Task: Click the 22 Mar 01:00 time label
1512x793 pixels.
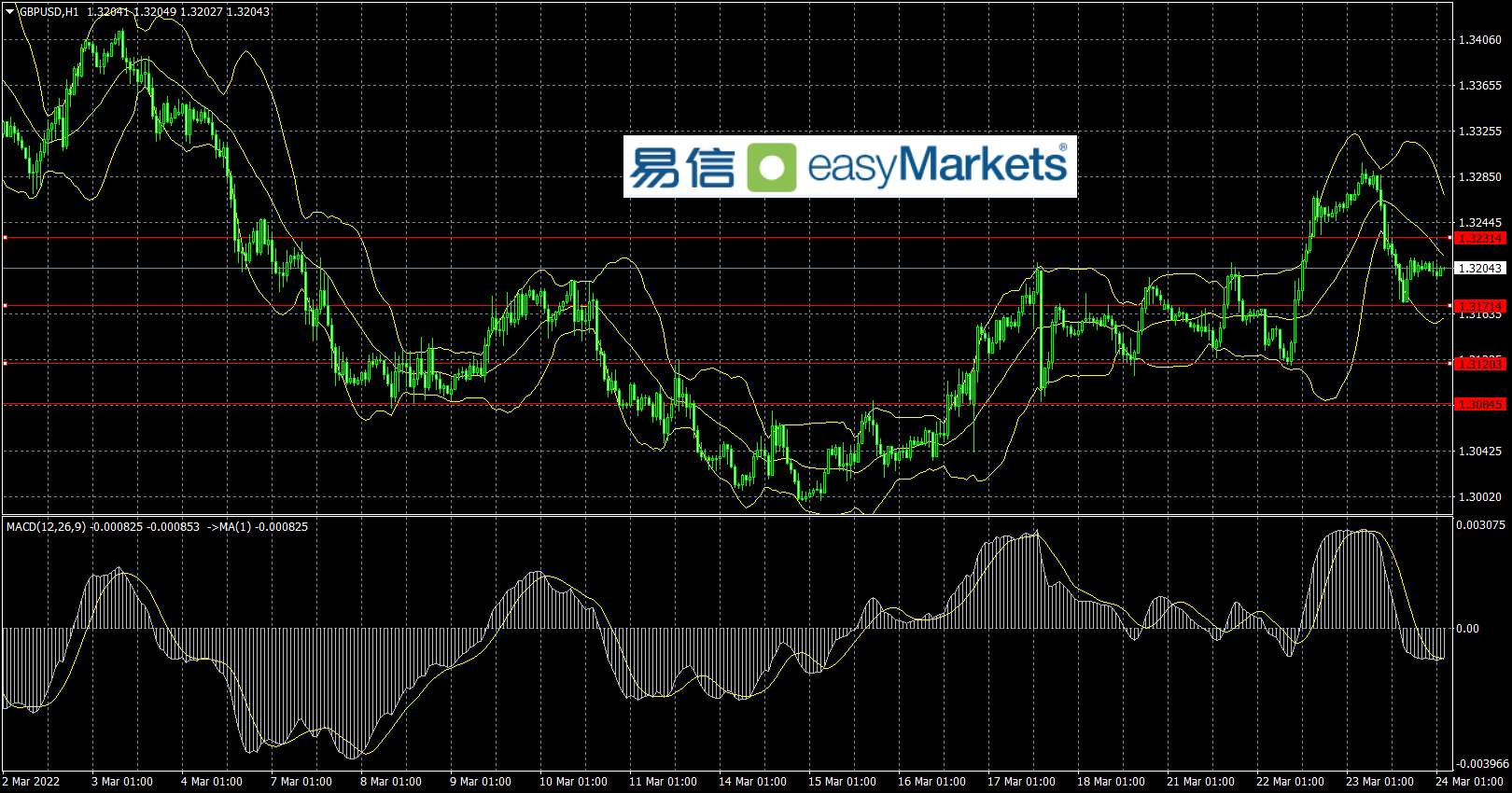Action: click(x=1290, y=782)
